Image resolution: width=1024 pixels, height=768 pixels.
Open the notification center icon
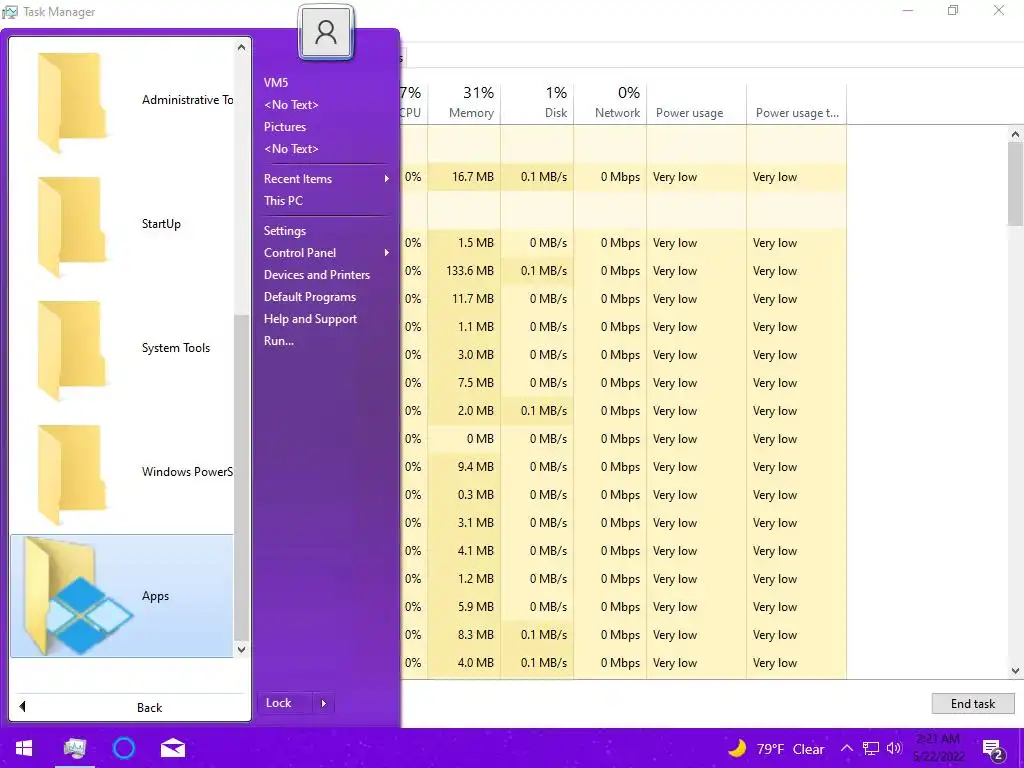(x=993, y=750)
